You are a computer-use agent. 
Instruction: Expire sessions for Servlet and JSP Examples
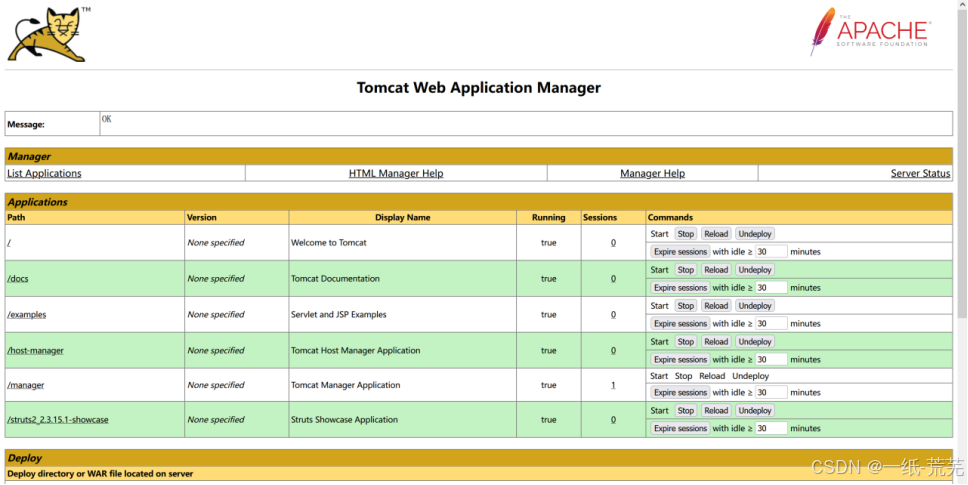680,323
